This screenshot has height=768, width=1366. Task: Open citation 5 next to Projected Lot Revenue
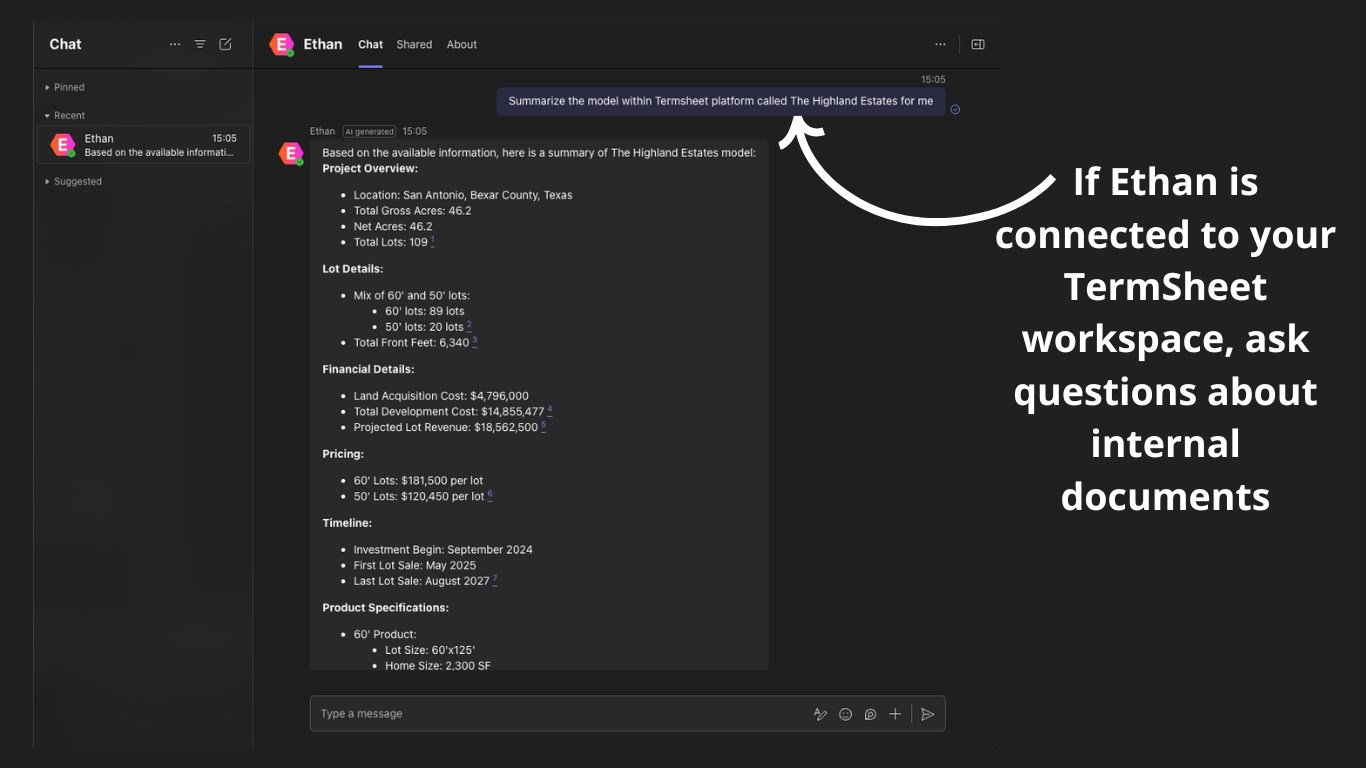(x=543, y=426)
